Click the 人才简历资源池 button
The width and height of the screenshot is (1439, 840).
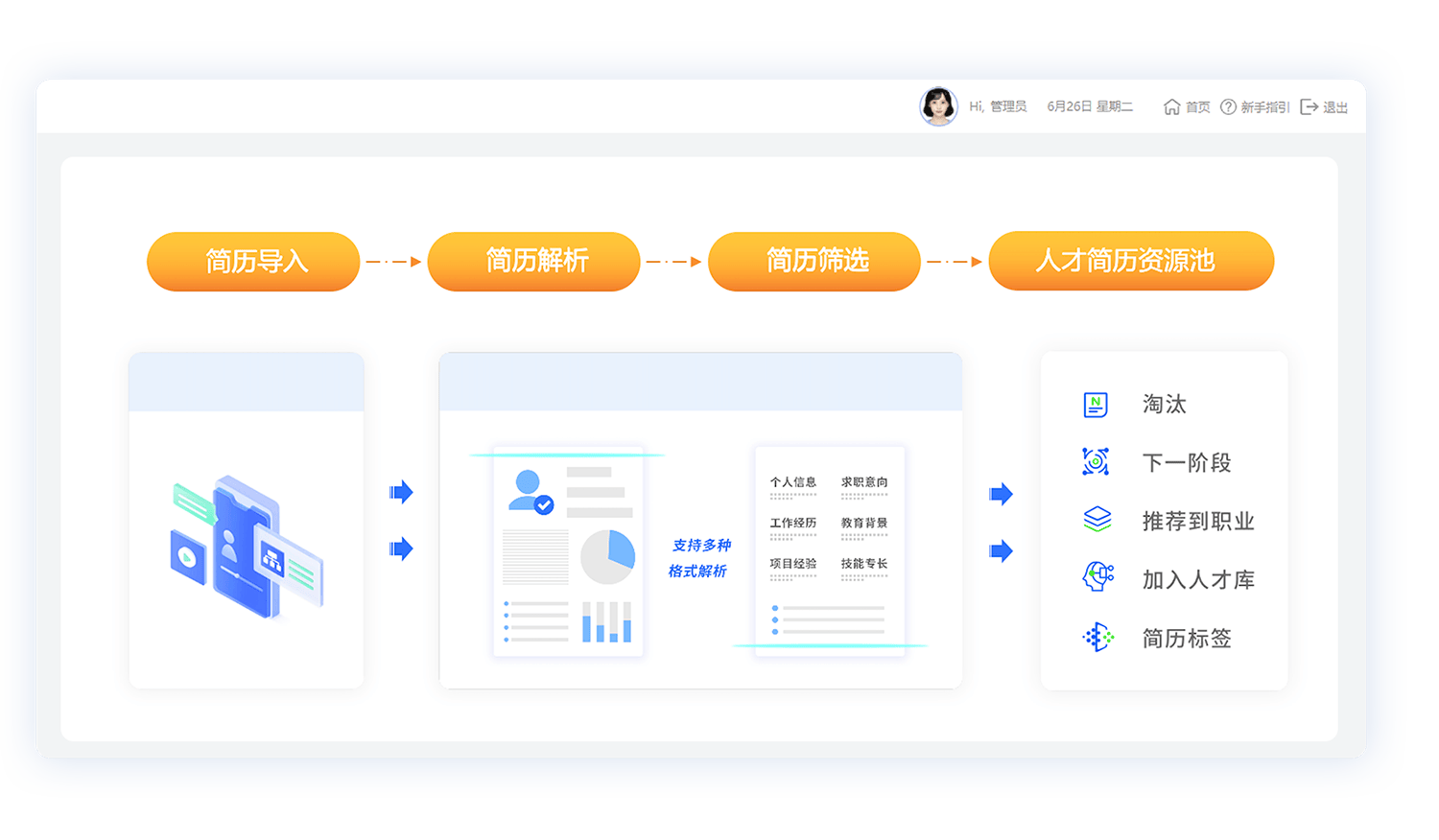click(1131, 261)
